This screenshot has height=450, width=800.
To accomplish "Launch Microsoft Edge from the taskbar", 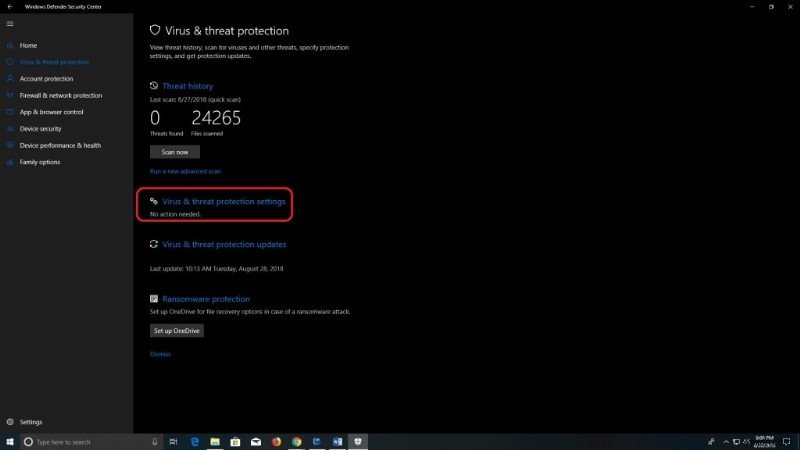I will (194, 442).
